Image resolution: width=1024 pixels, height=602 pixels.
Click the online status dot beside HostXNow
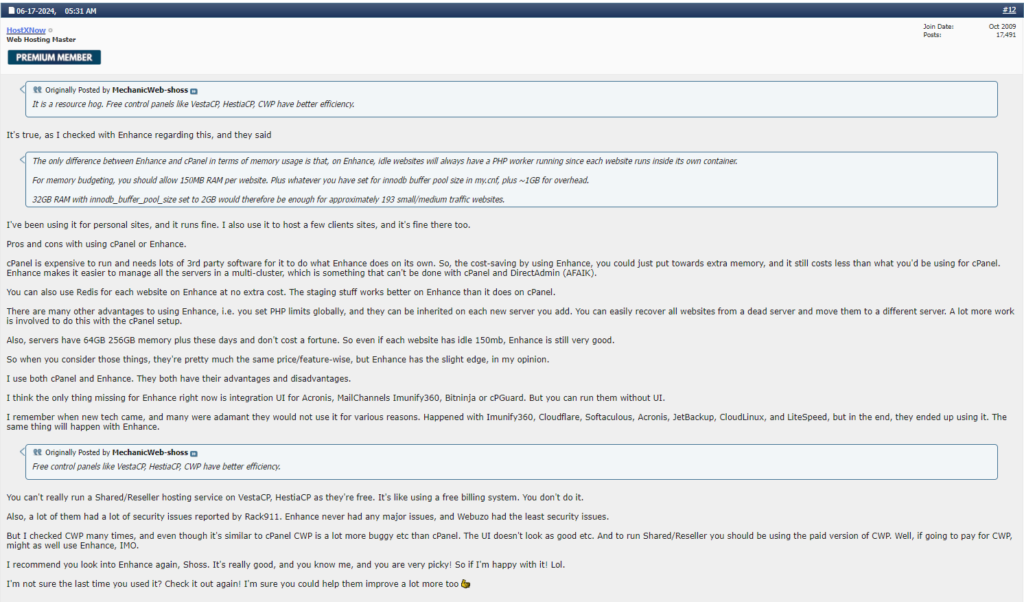(x=51, y=31)
